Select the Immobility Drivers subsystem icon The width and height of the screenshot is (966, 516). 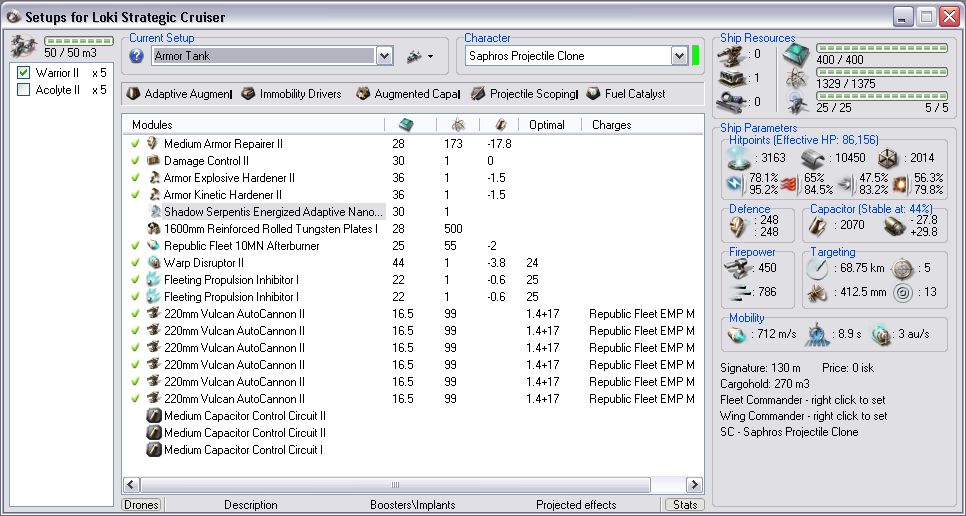point(248,94)
